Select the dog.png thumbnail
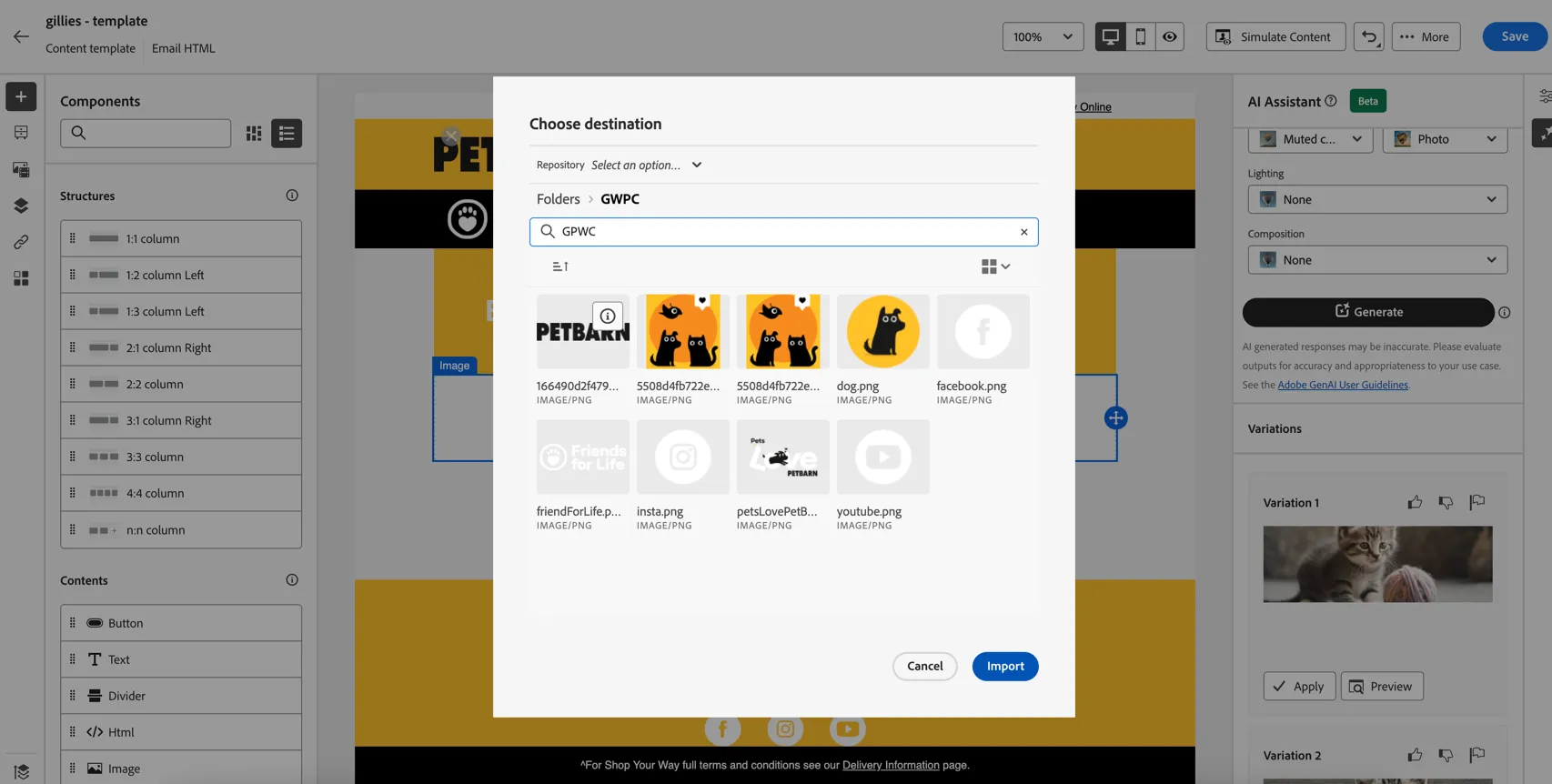This screenshot has height=784, width=1552. (x=882, y=332)
